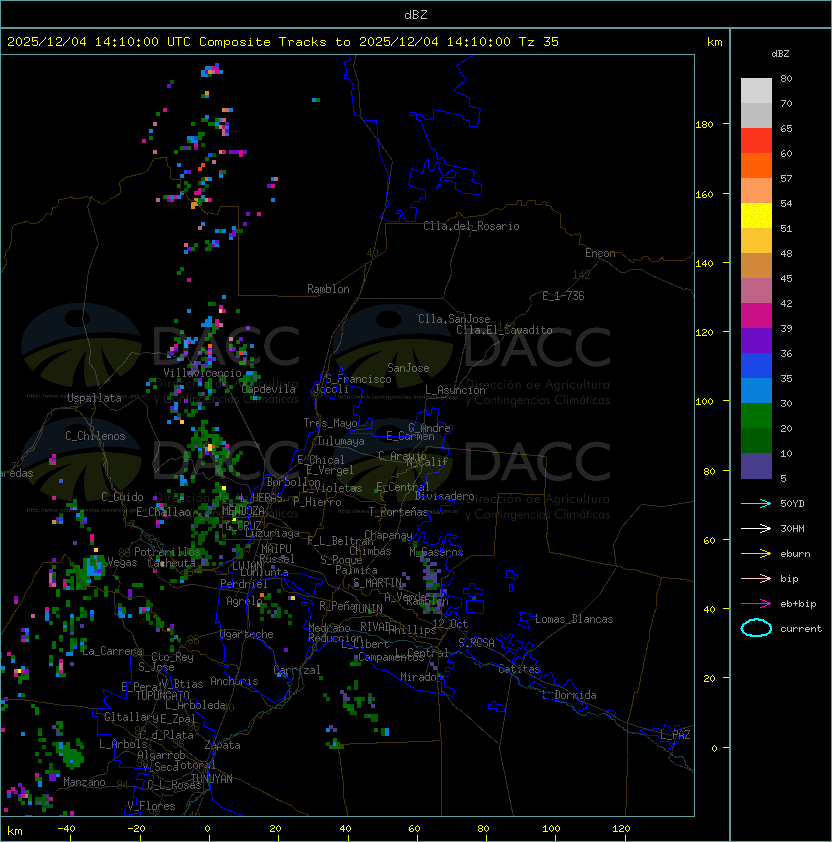The height and width of the screenshot is (842, 832).
Task: Click the 'TUNUYAN' label on map
Action: [x=212, y=779]
